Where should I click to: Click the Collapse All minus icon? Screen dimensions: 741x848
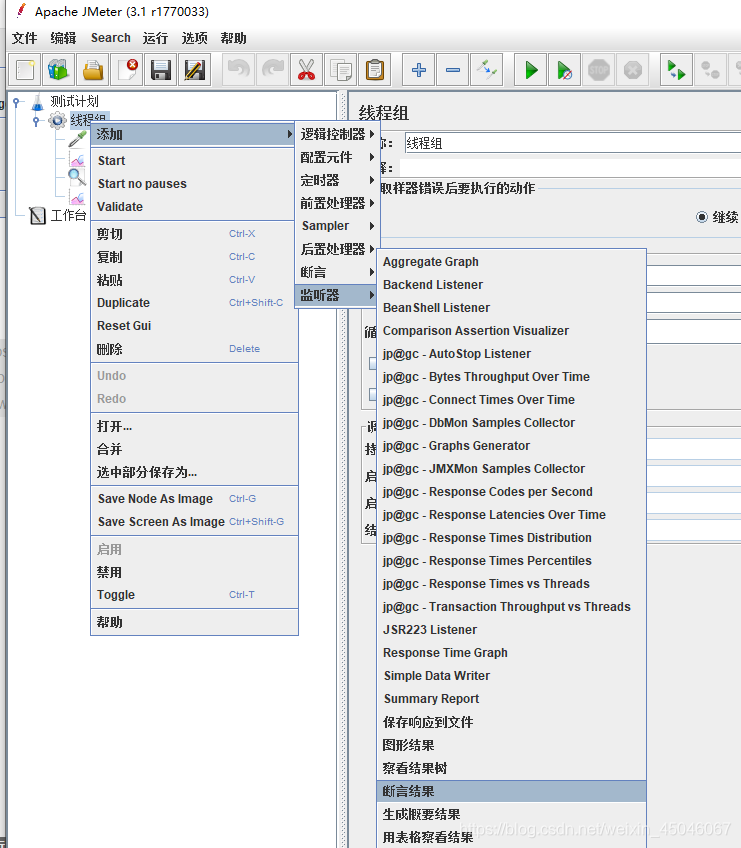coord(453,70)
